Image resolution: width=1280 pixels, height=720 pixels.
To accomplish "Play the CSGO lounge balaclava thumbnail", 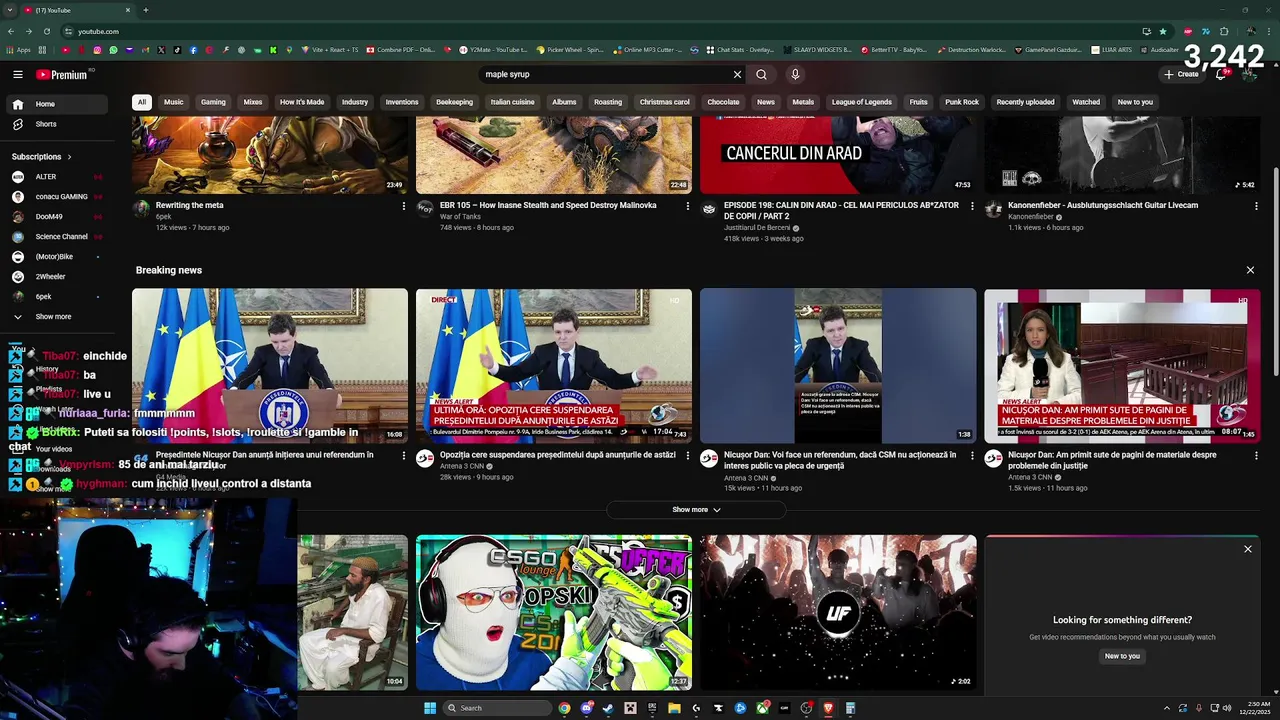I will pos(554,612).
